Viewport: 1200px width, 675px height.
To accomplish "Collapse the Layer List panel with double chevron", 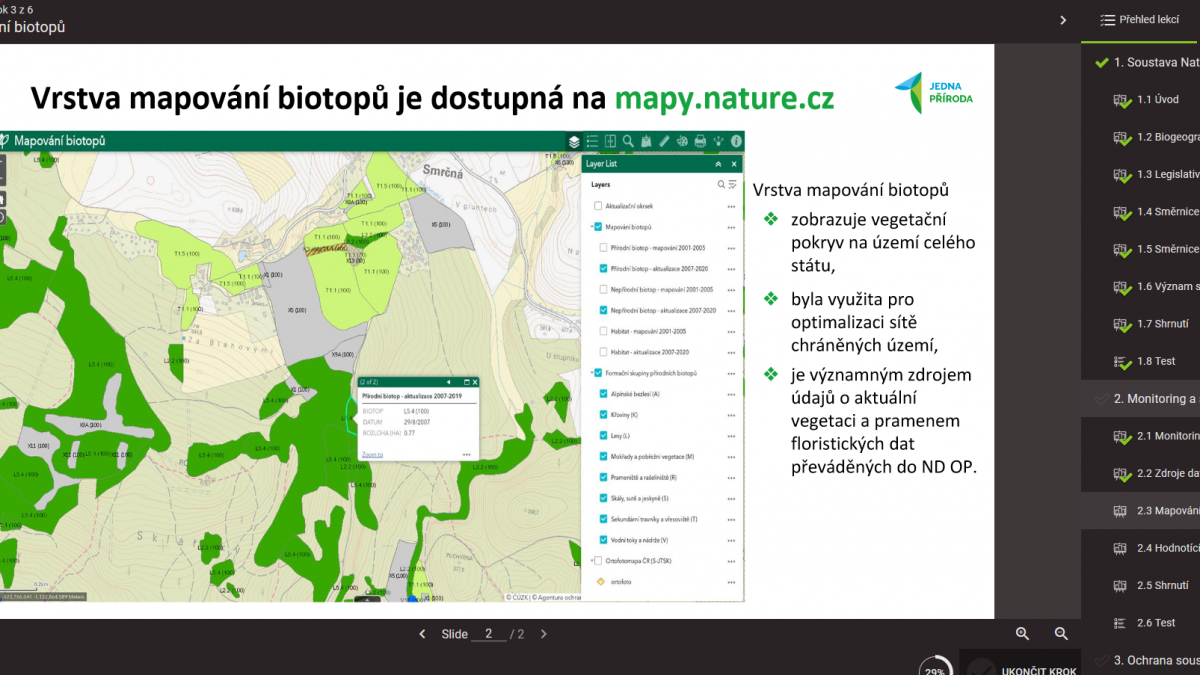I will coord(718,164).
